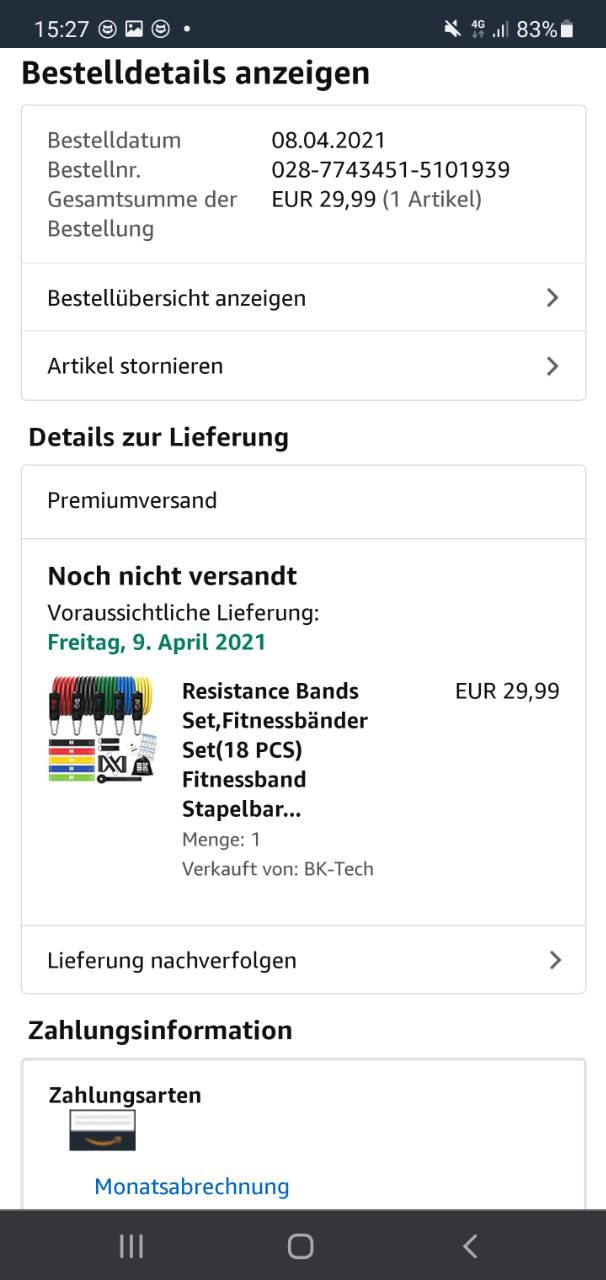606x1280 pixels.
Task: Tap chevron beside Lieferung nachverfolgen
Action: click(555, 960)
